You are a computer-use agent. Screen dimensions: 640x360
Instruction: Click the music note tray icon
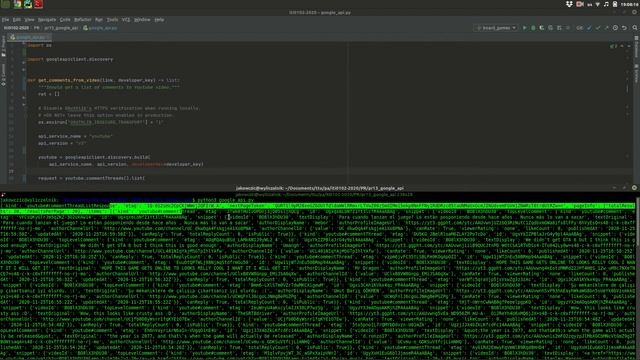point(606,4)
